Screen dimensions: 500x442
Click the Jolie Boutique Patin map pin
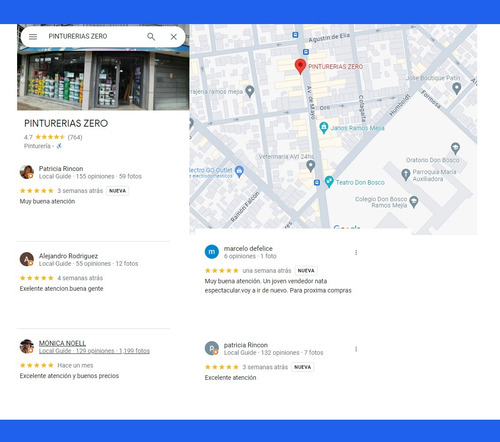tap(457, 88)
